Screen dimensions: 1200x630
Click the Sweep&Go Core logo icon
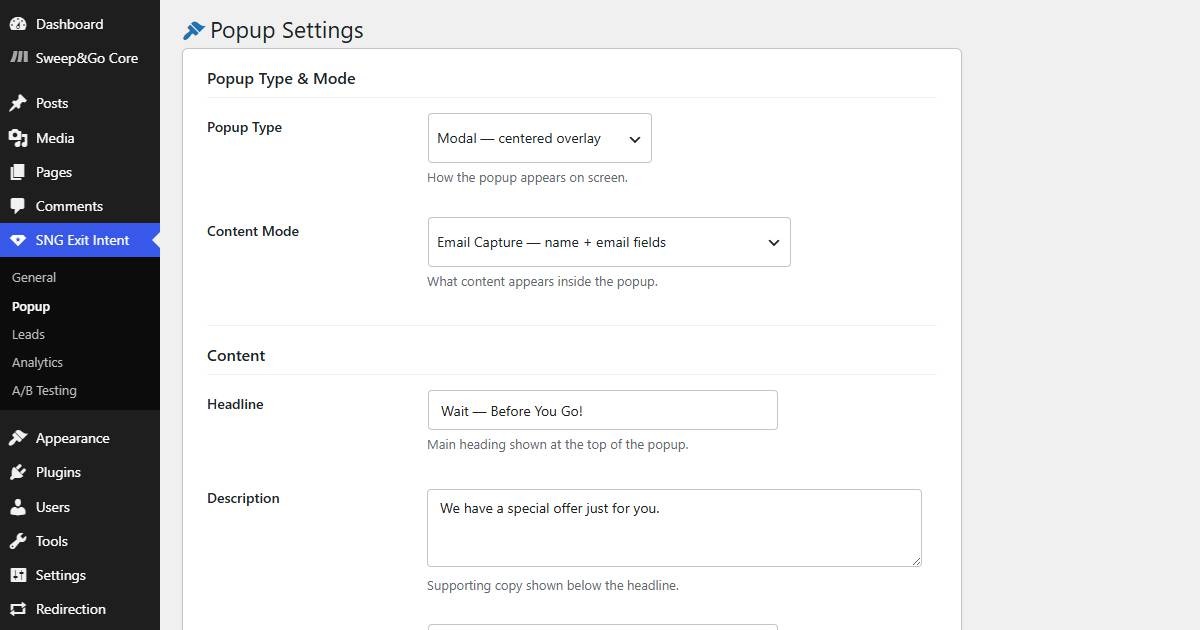(x=18, y=58)
